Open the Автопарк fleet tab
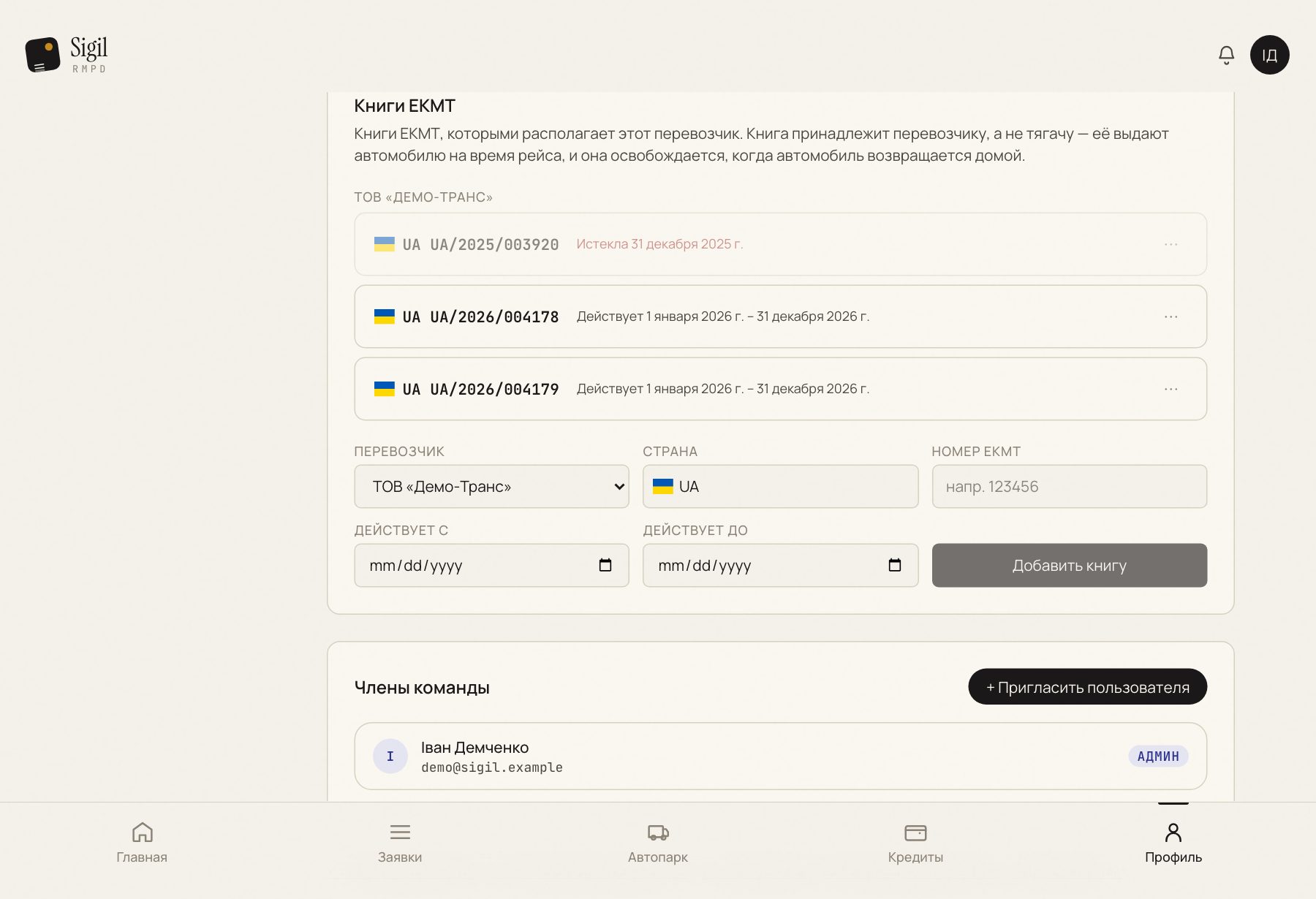The image size is (1316, 899). click(x=658, y=843)
